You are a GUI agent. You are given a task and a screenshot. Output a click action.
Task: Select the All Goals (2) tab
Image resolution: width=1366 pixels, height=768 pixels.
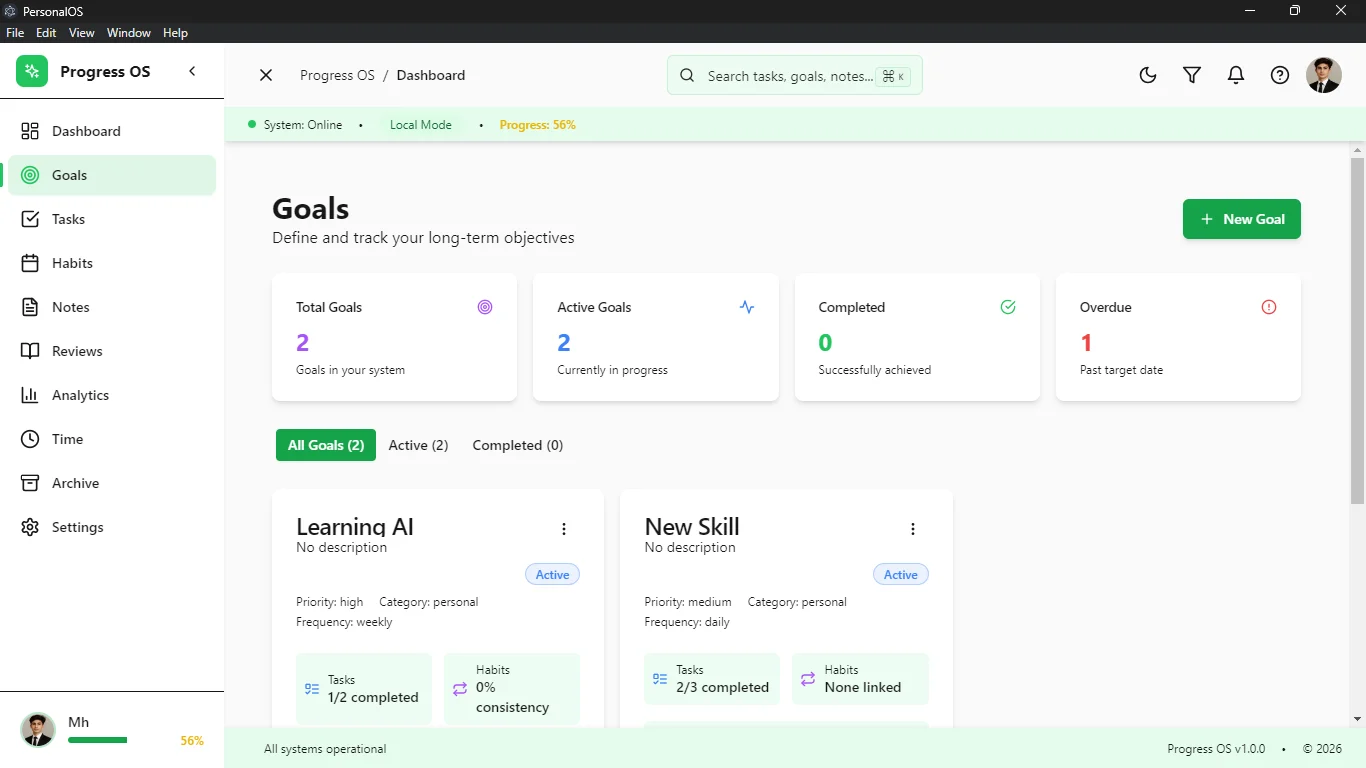tap(326, 445)
